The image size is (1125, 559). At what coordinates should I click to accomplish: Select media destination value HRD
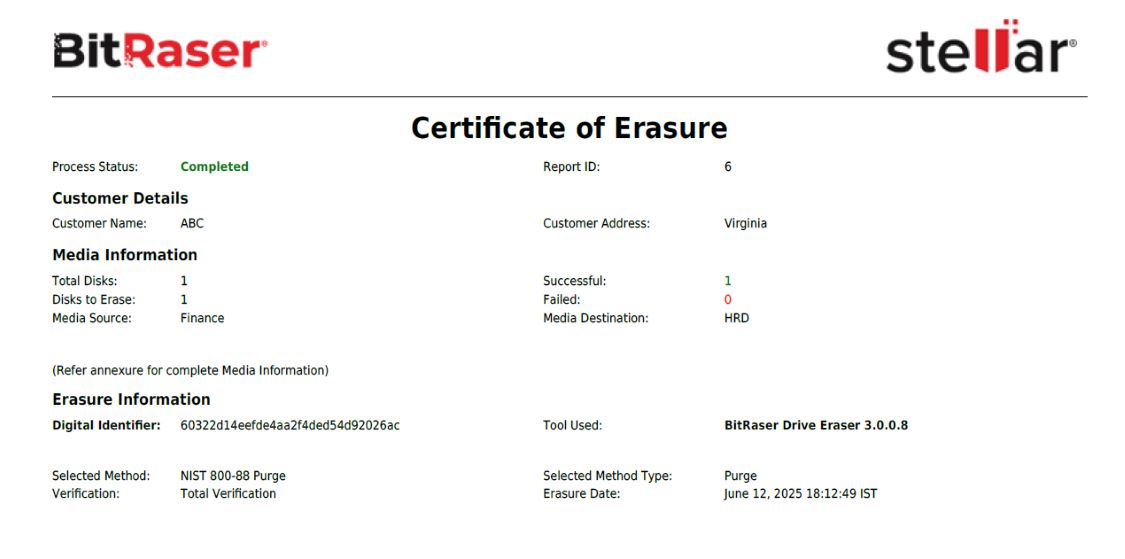tap(737, 318)
